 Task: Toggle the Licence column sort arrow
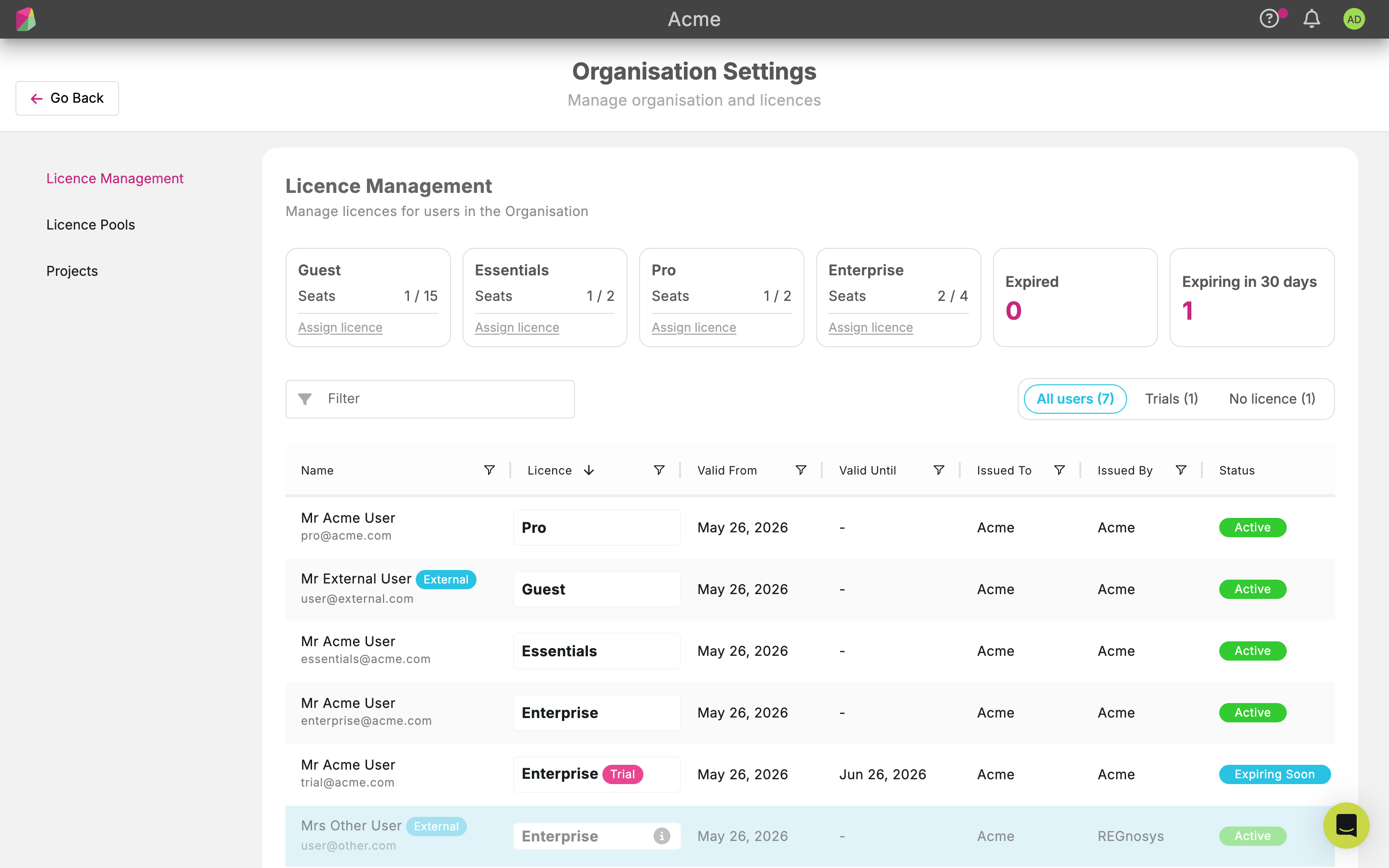coord(589,470)
